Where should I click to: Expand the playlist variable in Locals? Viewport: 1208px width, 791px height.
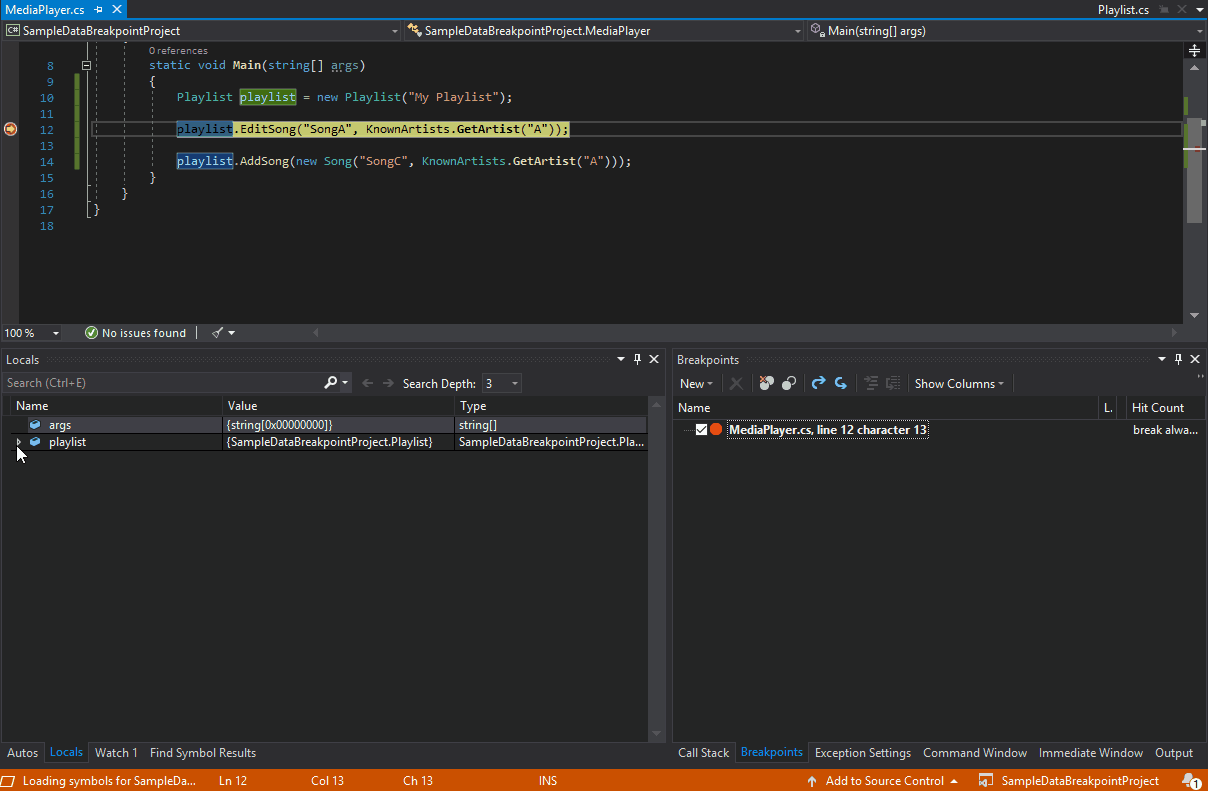click(18, 441)
